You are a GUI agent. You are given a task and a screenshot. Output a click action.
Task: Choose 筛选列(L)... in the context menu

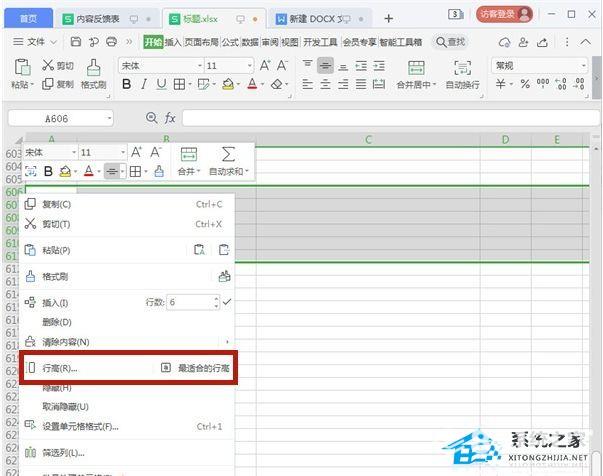(127, 453)
